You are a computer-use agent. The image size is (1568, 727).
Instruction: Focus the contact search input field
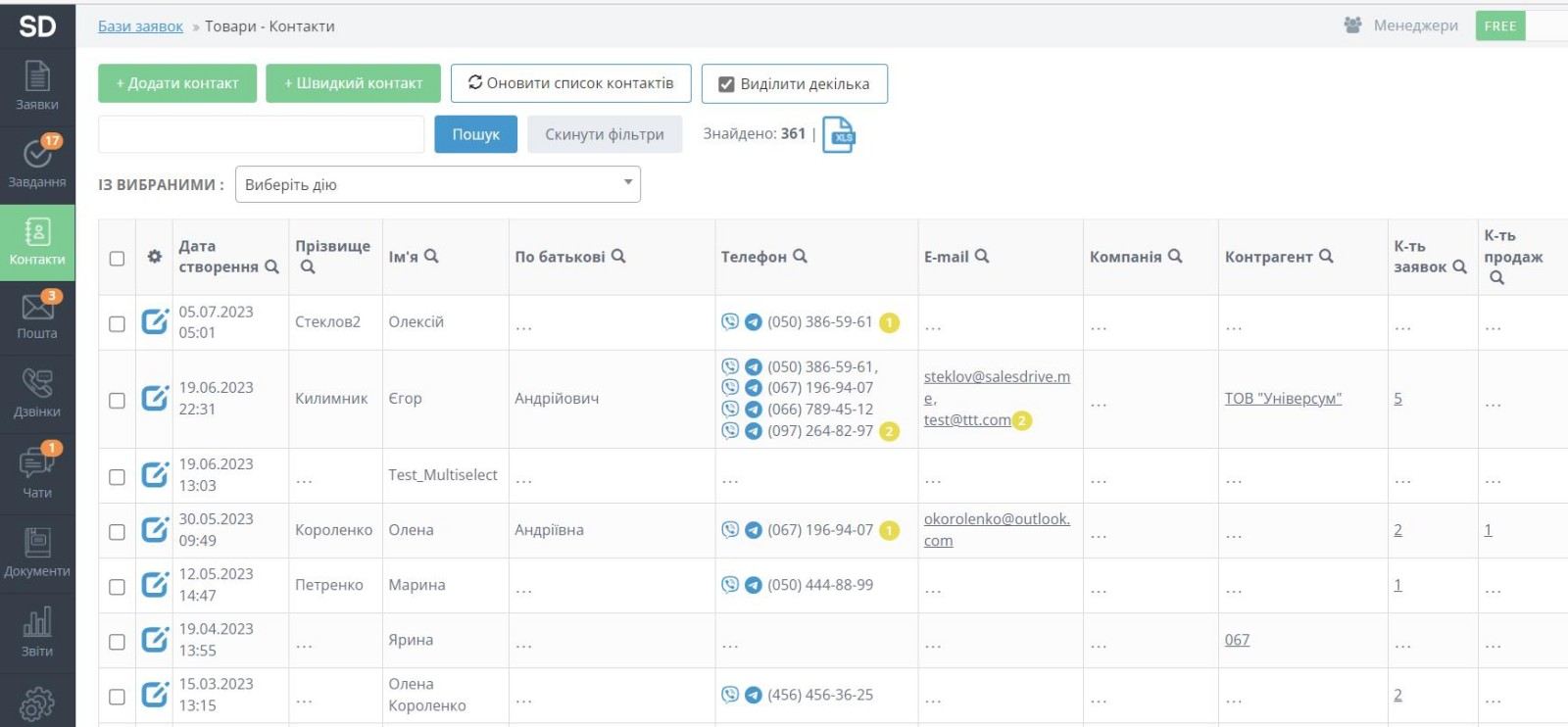(x=262, y=134)
